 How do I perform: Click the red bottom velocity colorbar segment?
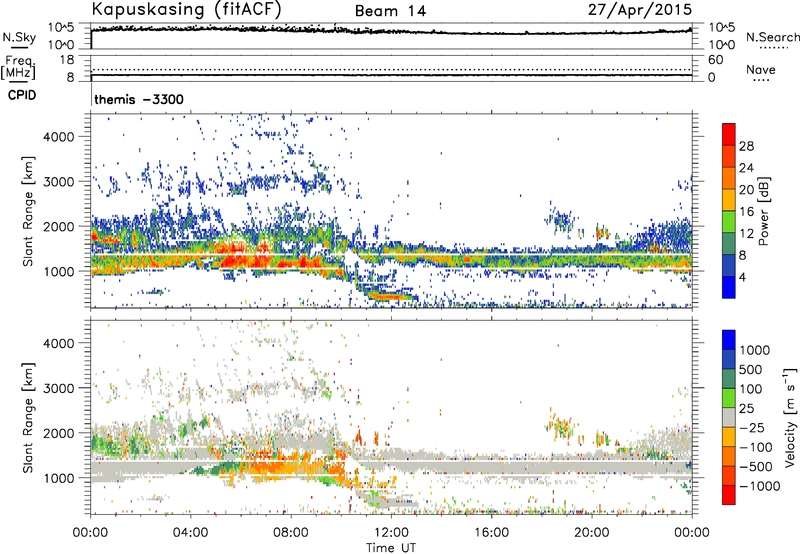pyautogui.click(x=729, y=495)
